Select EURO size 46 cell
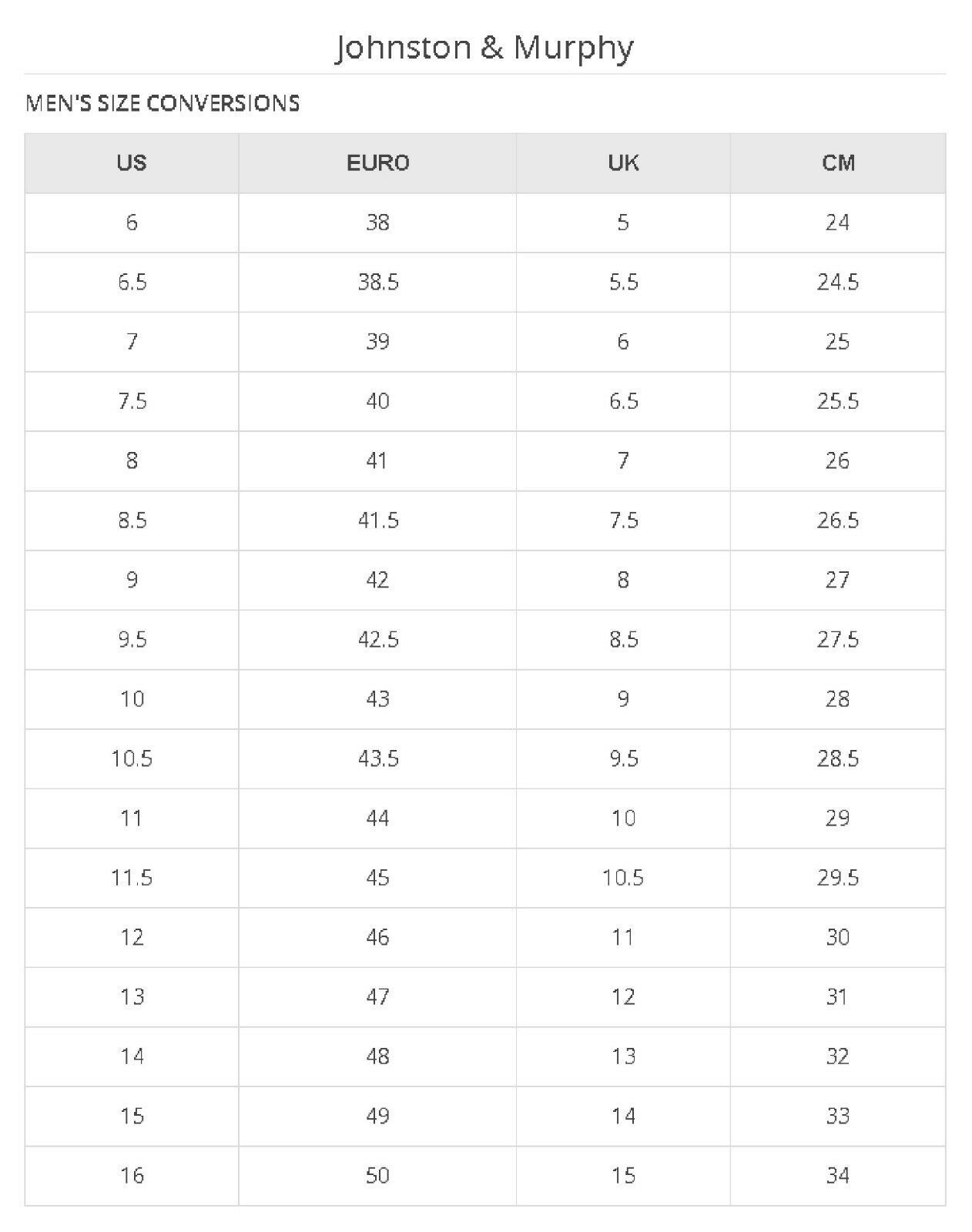The image size is (972, 1232). [x=377, y=937]
